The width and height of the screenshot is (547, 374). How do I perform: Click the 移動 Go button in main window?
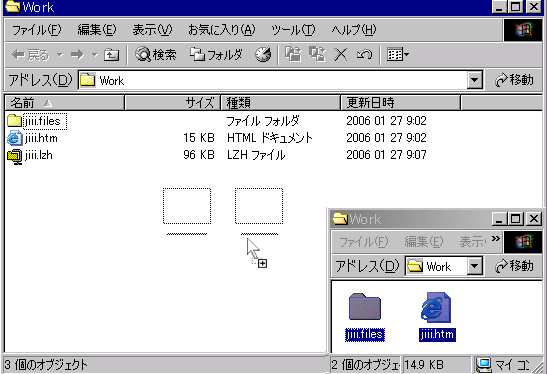(x=514, y=80)
